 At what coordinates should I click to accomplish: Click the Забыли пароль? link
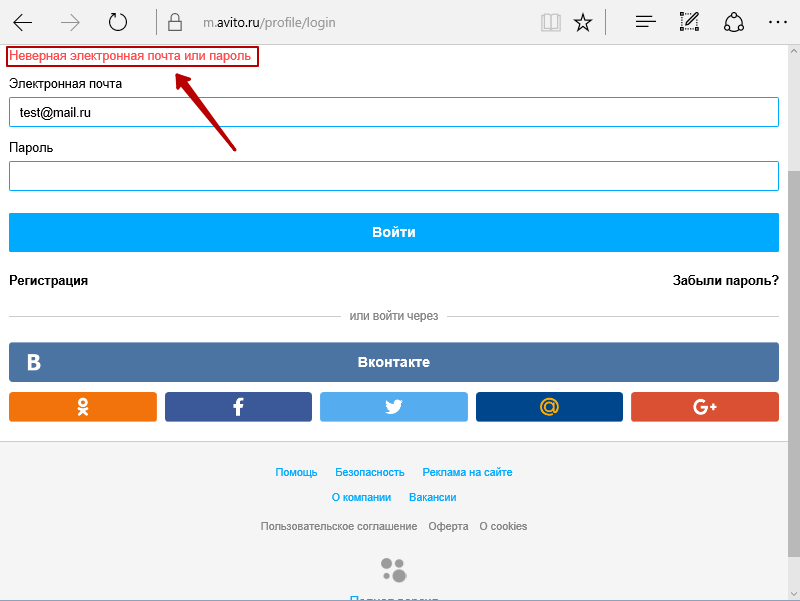click(726, 281)
